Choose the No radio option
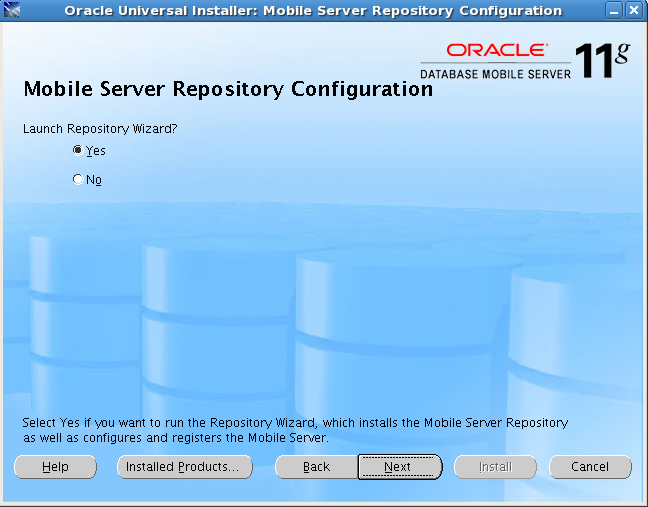This screenshot has width=648, height=507. (78, 180)
